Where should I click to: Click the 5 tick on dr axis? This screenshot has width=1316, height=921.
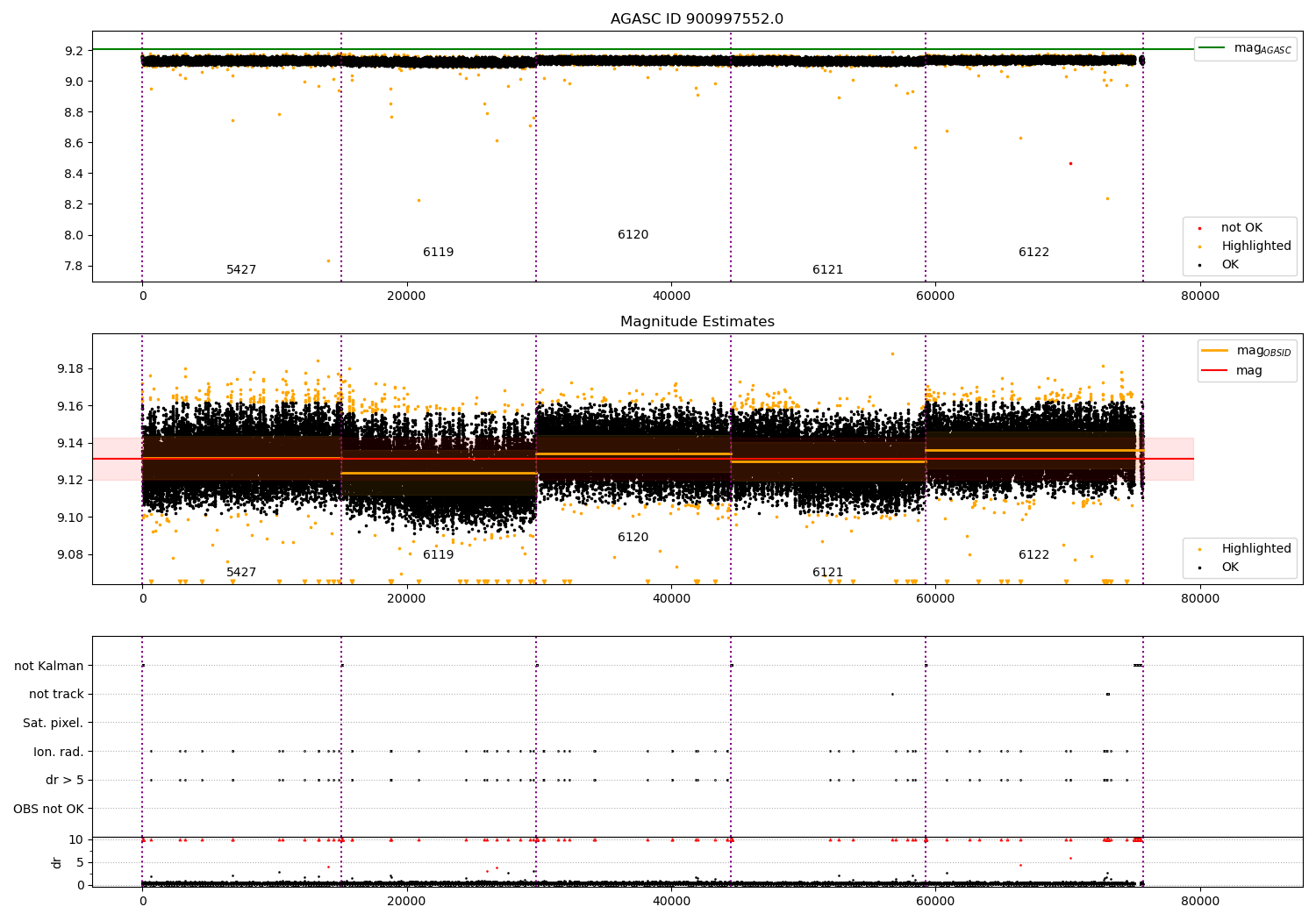(80, 862)
